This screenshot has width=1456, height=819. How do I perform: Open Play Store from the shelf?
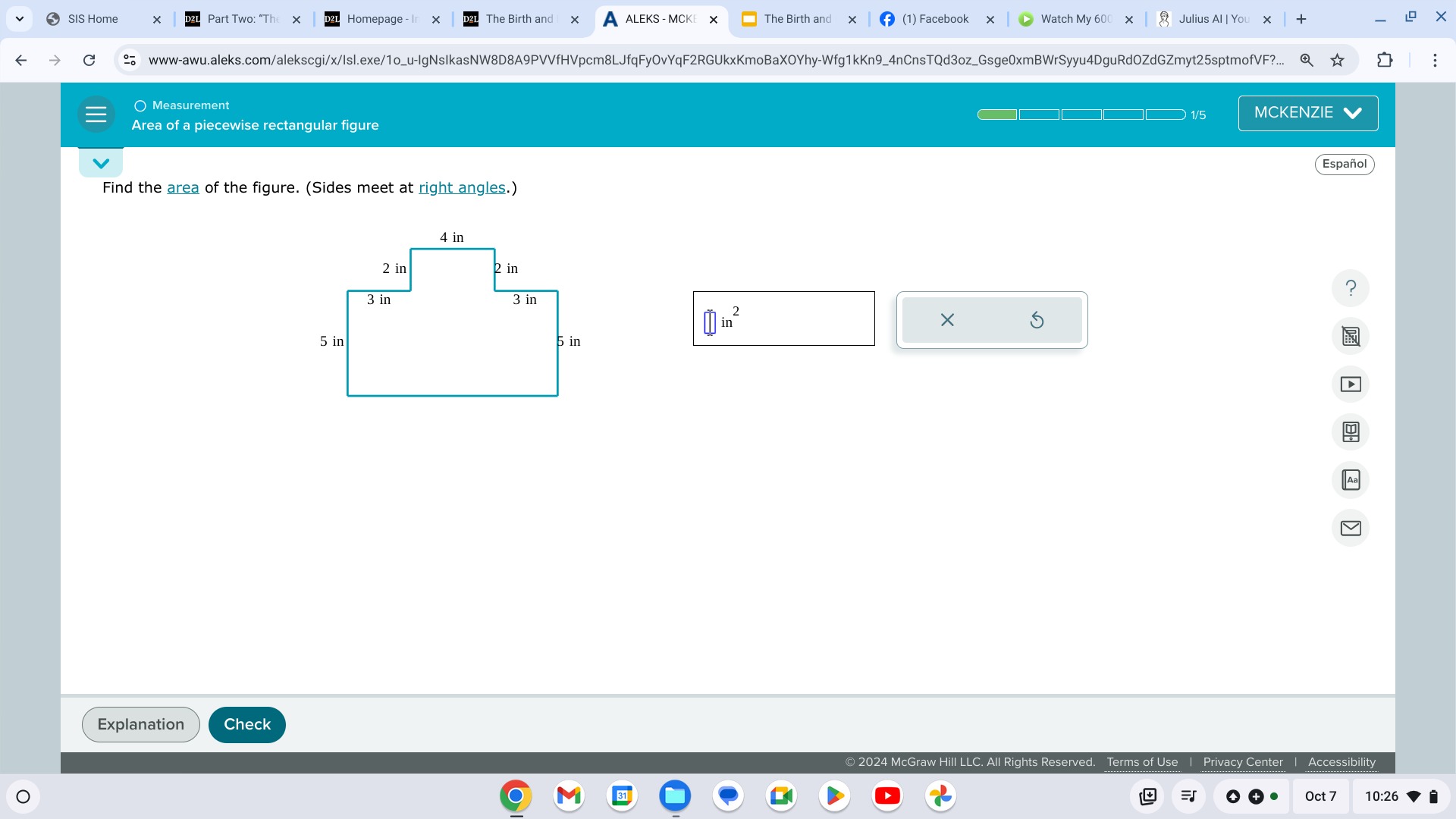point(834,796)
